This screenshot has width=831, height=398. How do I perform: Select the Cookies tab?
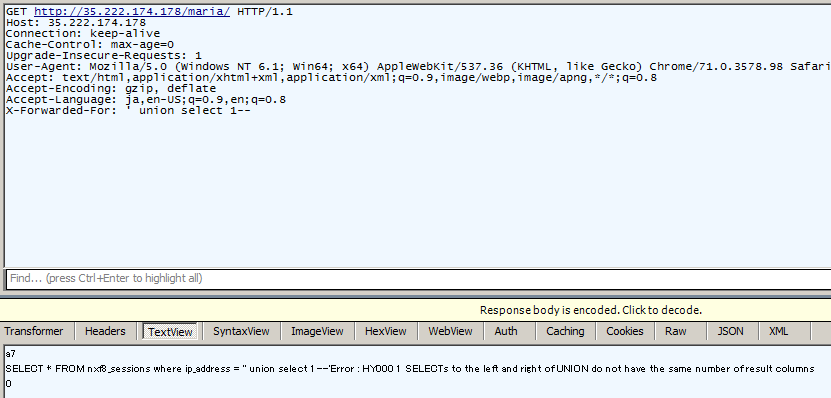(624, 331)
